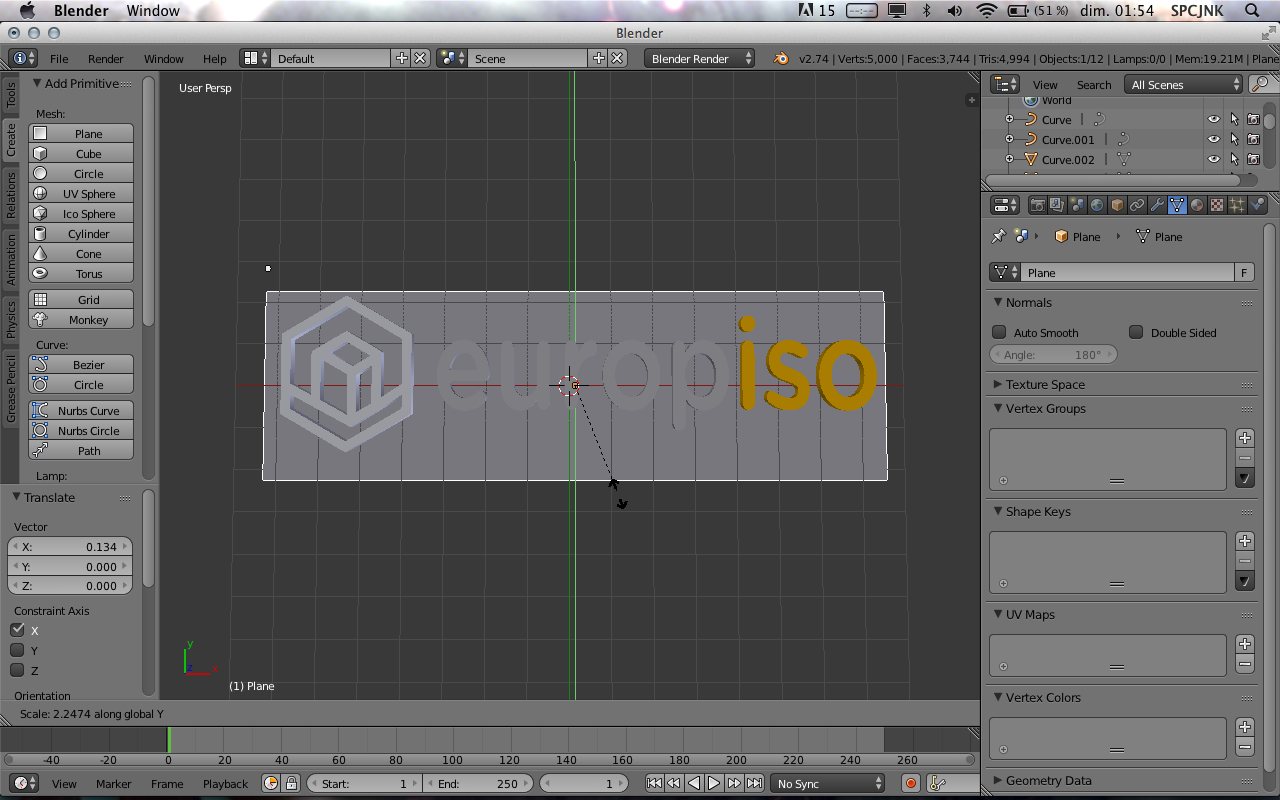Switch to the Physics side tab

point(11,319)
